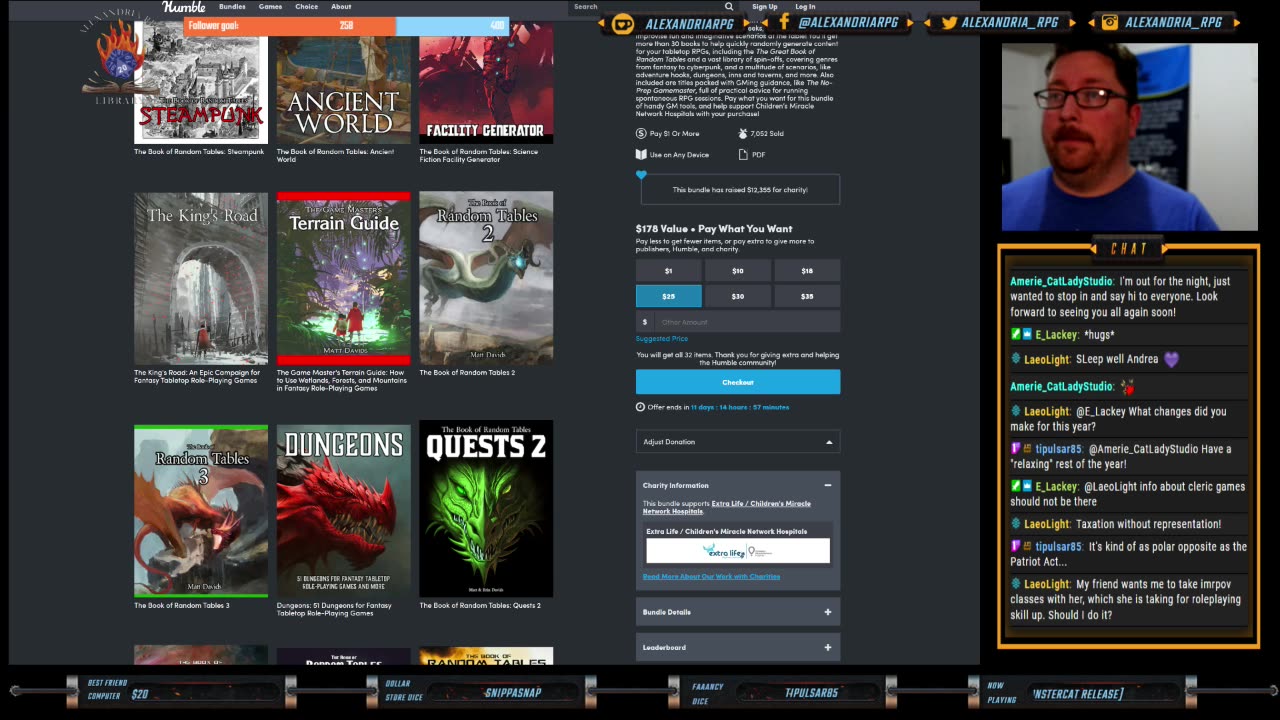Click the E_Lackey '*hugs*' chat message
This screenshot has width=1280, height=720.
[1062, 335]
